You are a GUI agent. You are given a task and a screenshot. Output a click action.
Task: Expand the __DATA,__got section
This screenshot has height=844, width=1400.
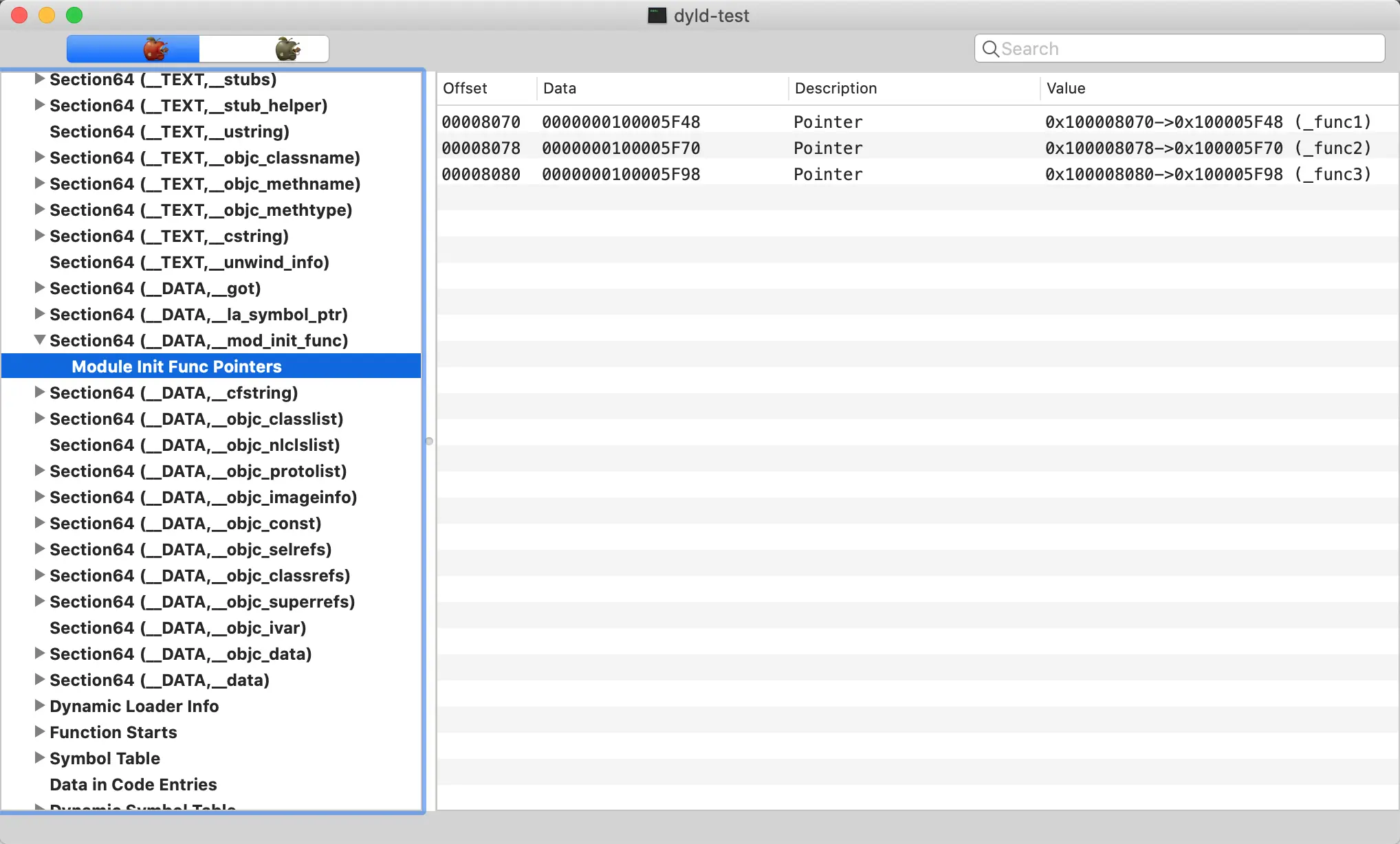click(40, 288)
